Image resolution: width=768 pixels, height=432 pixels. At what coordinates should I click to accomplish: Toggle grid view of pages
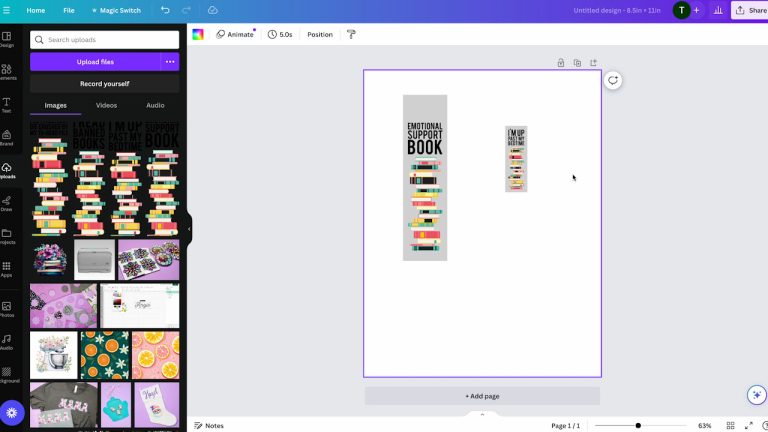730,426
